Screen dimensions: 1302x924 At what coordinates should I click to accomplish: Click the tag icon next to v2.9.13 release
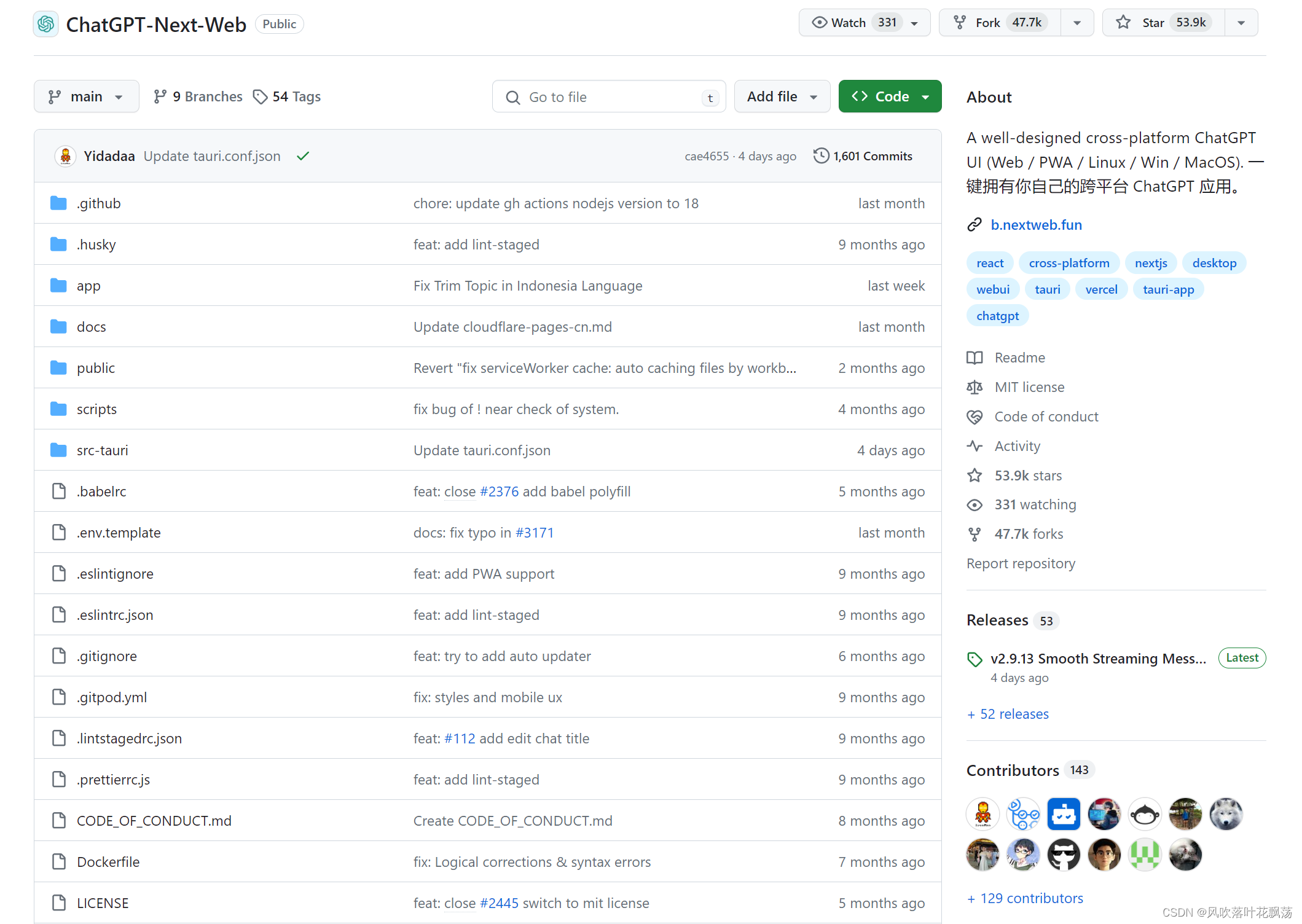(975, 659)
